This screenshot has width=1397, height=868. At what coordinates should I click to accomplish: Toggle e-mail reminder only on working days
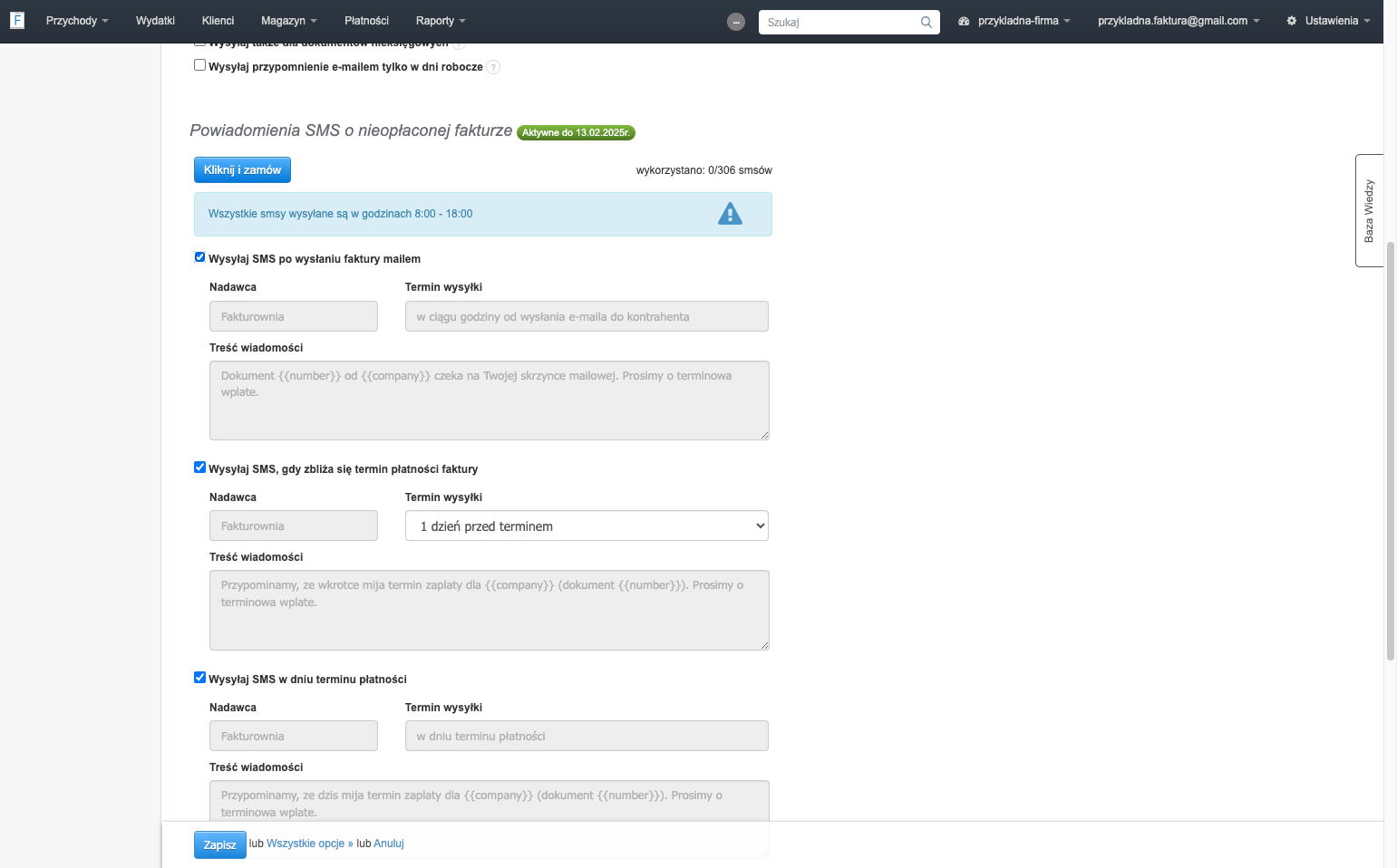coord(199,65)
